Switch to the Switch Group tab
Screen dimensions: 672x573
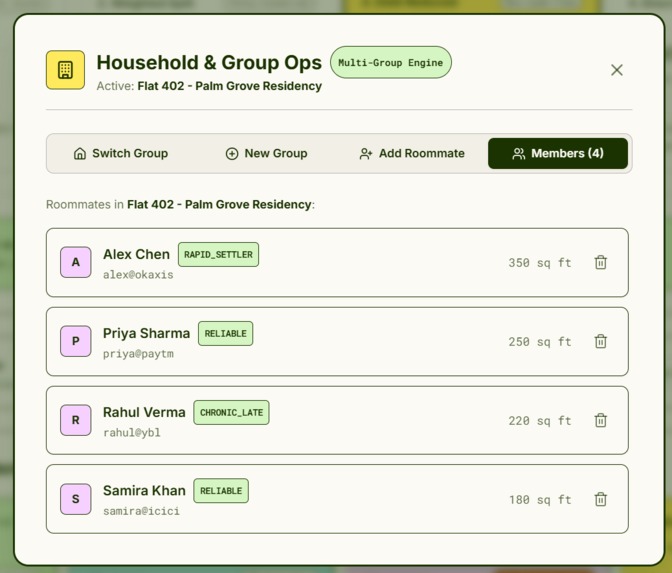120,153
